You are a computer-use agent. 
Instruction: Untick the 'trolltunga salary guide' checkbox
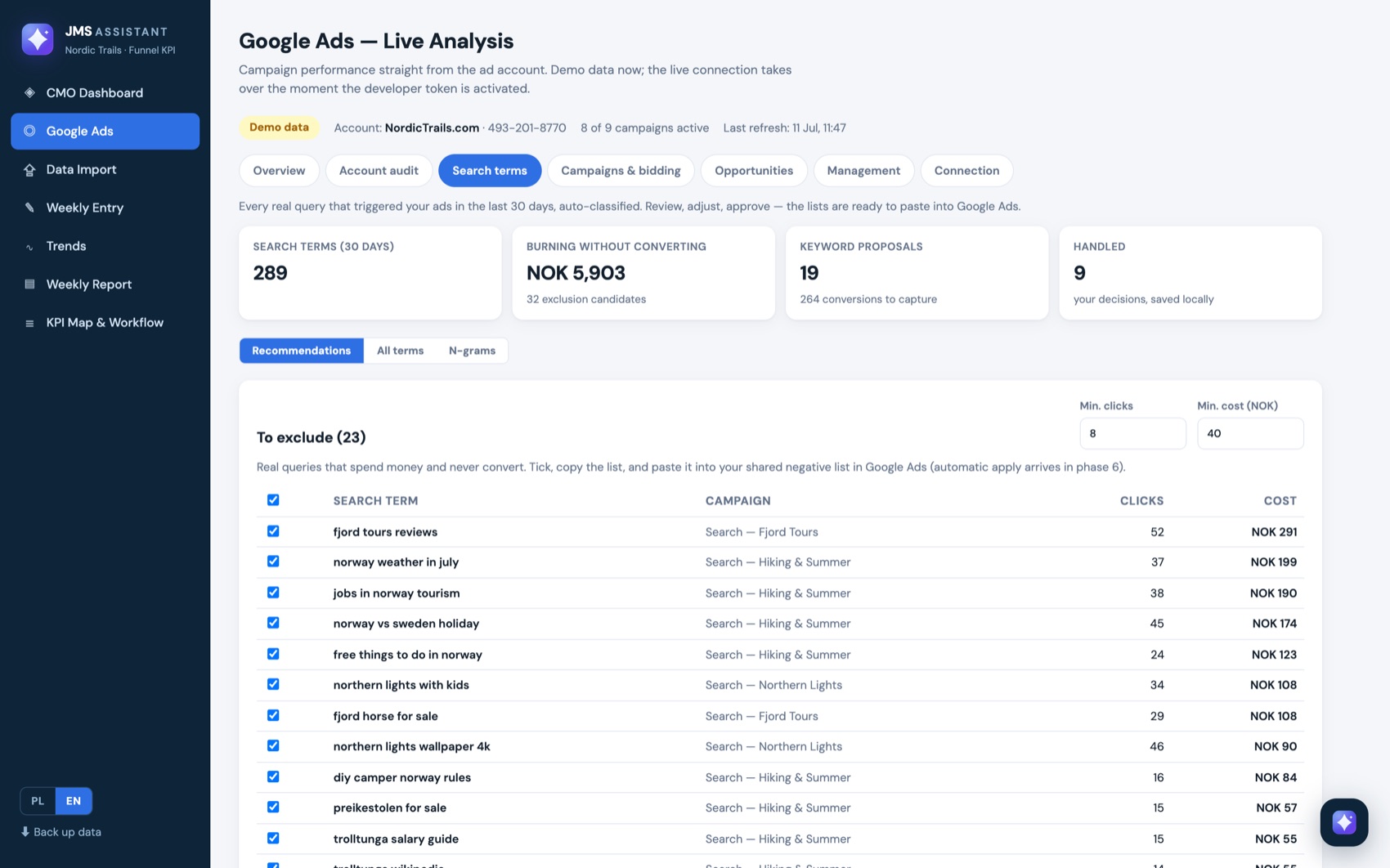click(x=273, y=837)
